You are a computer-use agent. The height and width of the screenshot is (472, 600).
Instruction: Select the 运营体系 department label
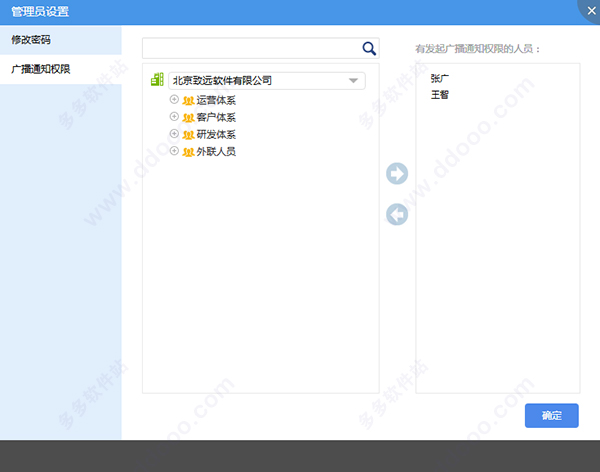pyautogui.click(x=216, y=100)
